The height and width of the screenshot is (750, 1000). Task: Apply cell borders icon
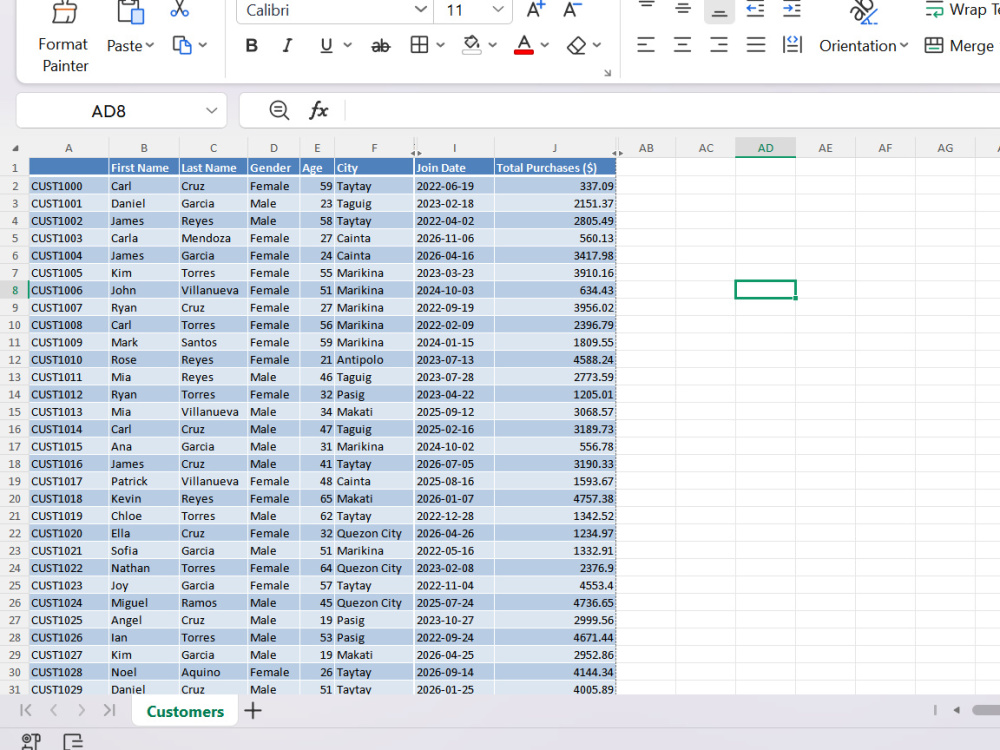[419, 45]
